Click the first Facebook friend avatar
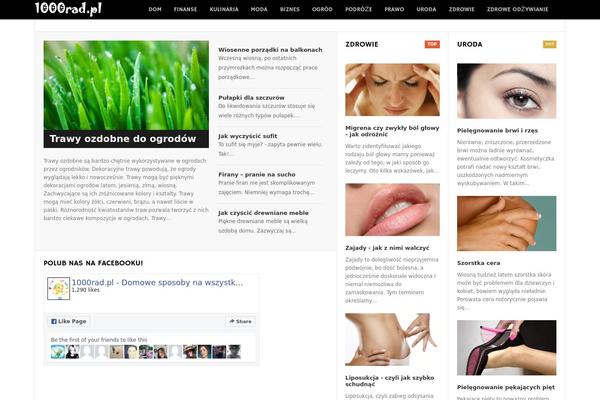600x400 pixels. [57, 351]
